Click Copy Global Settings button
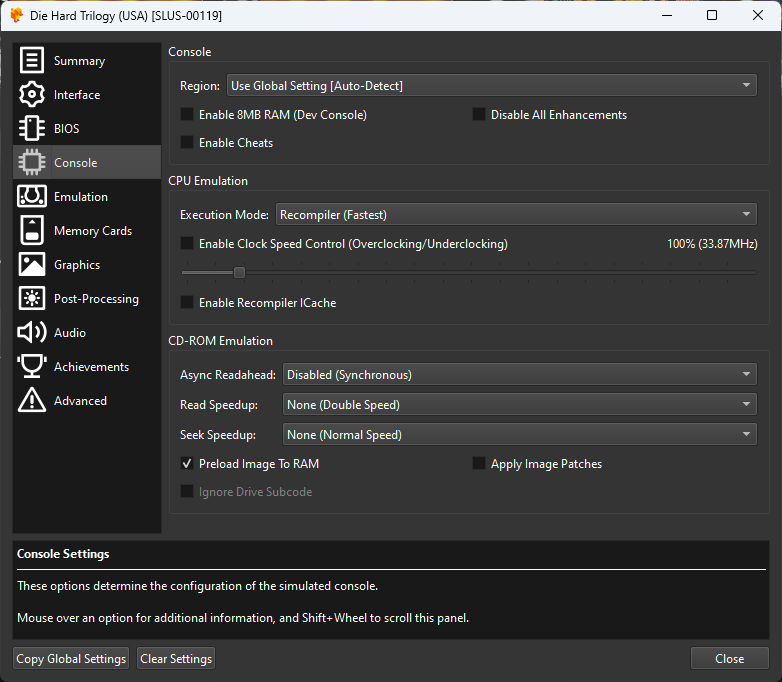The image size is (782, 682). [71, 659]
